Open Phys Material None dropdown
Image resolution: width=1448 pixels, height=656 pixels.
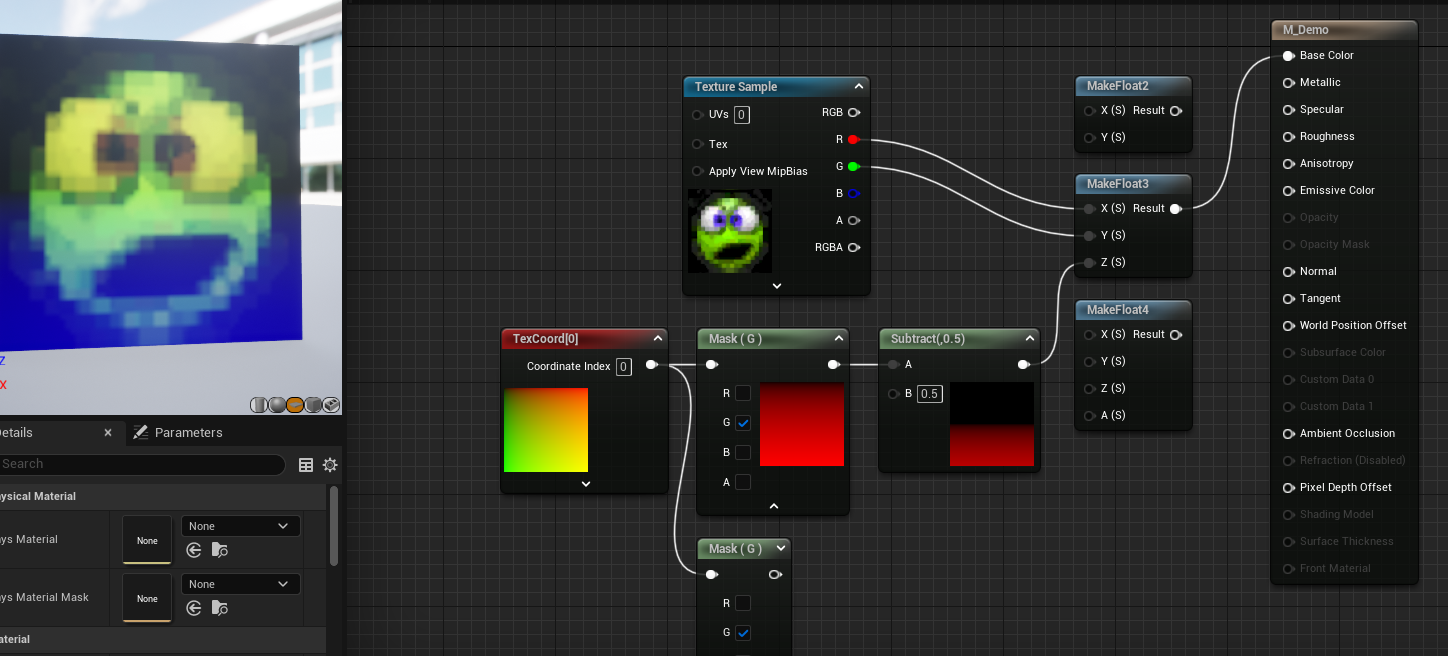[240, 526]
